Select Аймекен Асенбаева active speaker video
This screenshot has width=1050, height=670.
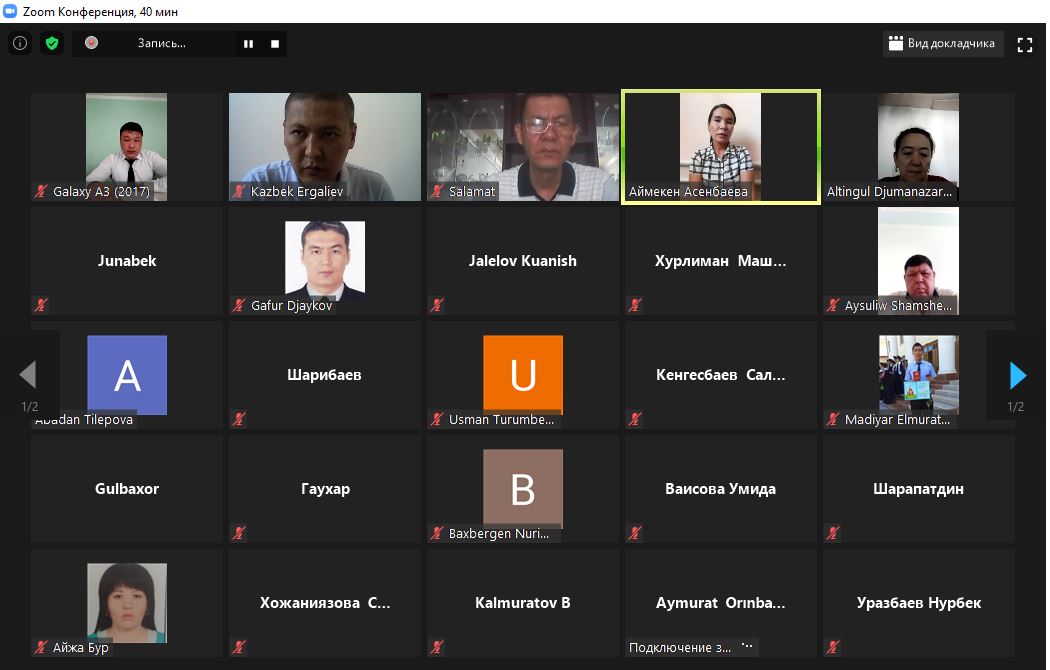click(721, 147)
